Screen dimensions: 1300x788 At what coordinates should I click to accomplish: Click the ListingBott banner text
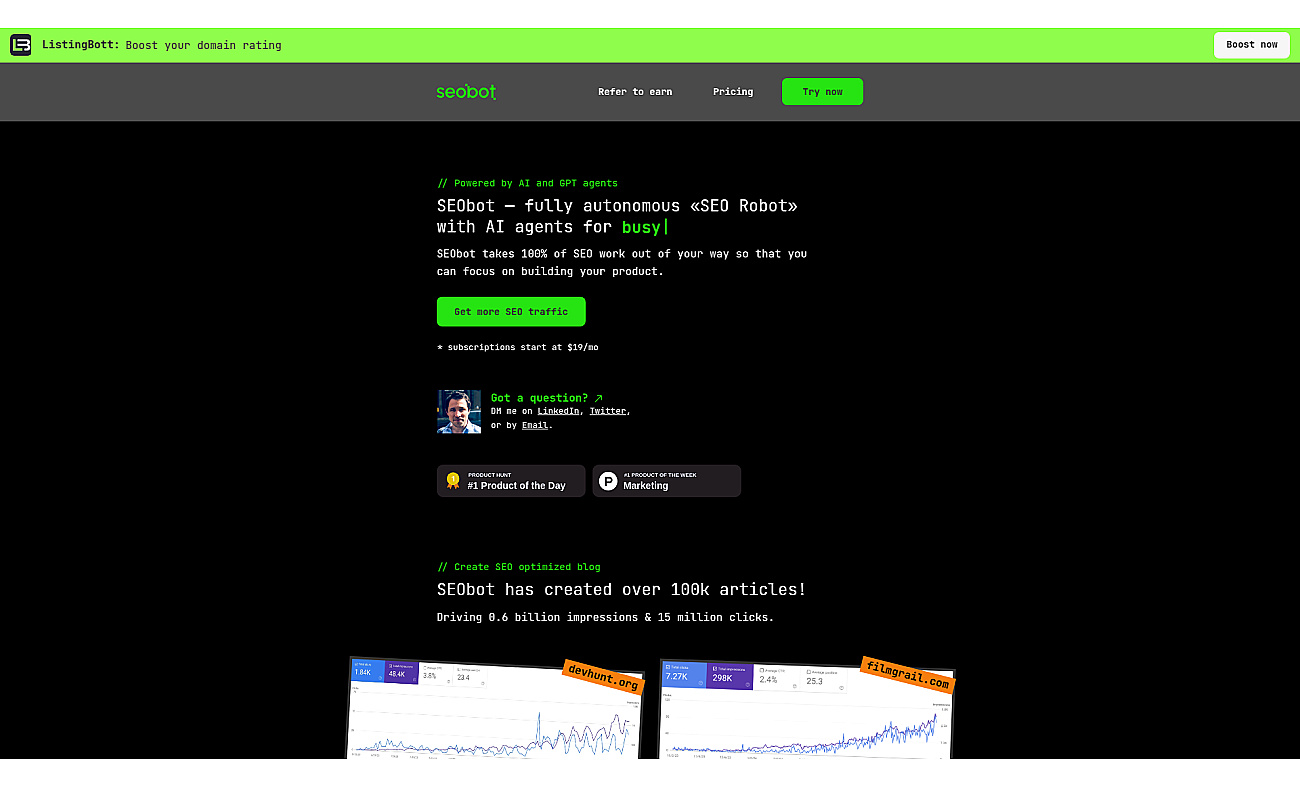click(x=162, y=45)
